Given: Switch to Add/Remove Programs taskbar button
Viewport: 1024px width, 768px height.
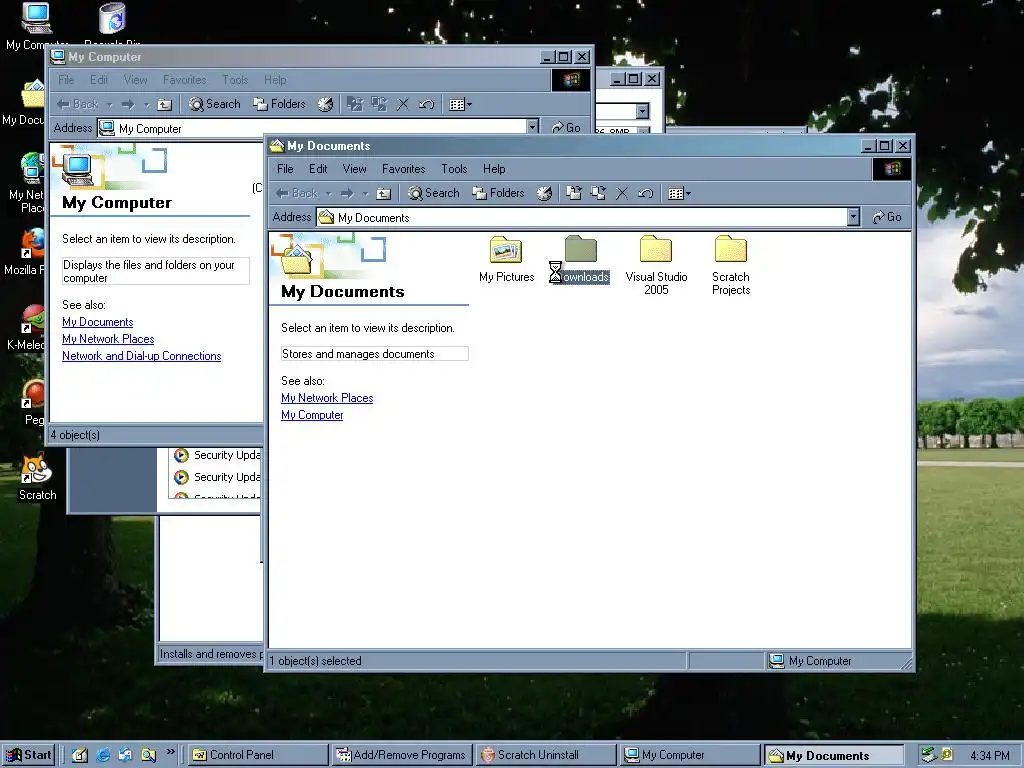Looking at the screenshot, I should [402, 755].
